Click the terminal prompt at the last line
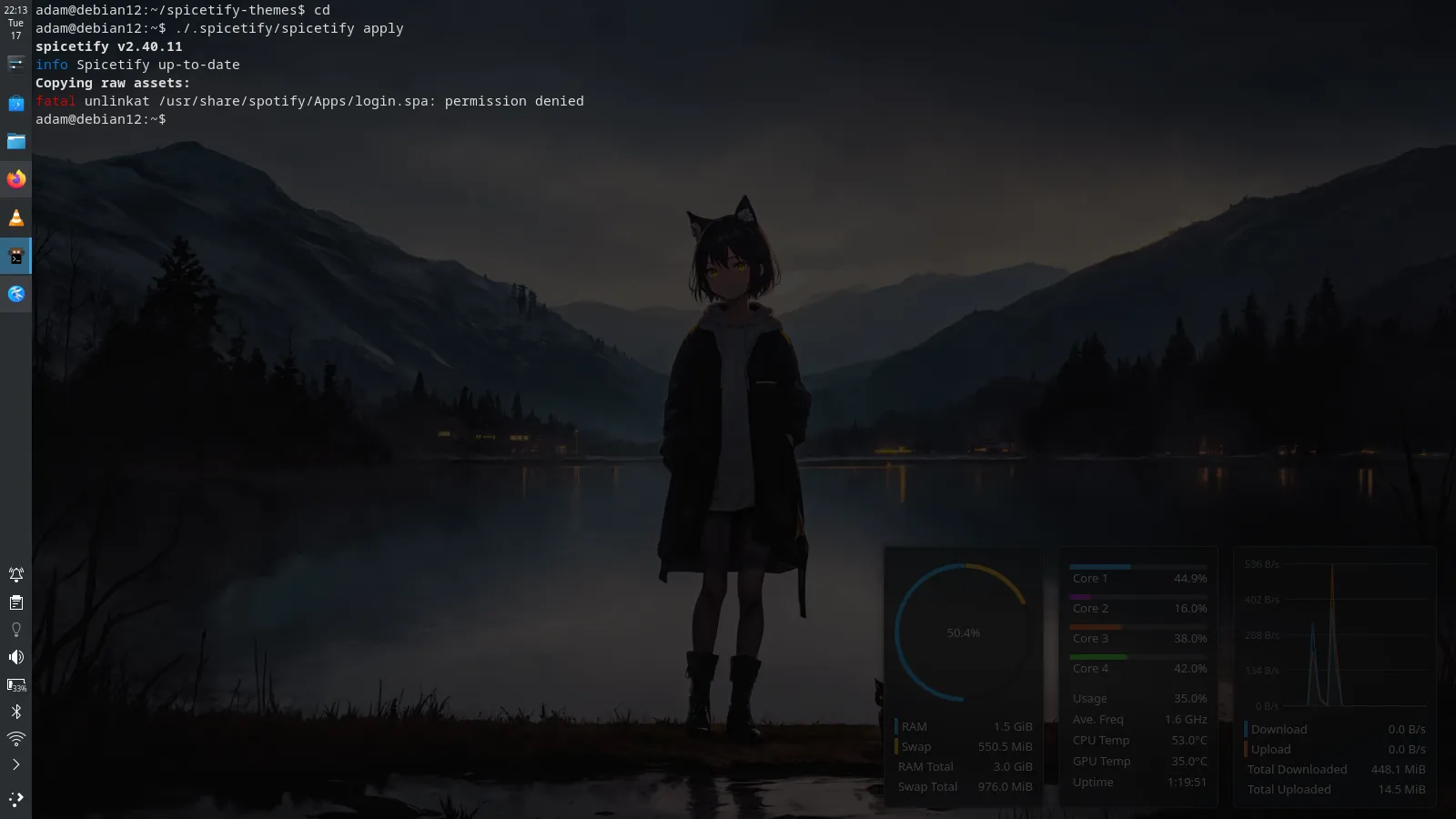 [101, 119]
